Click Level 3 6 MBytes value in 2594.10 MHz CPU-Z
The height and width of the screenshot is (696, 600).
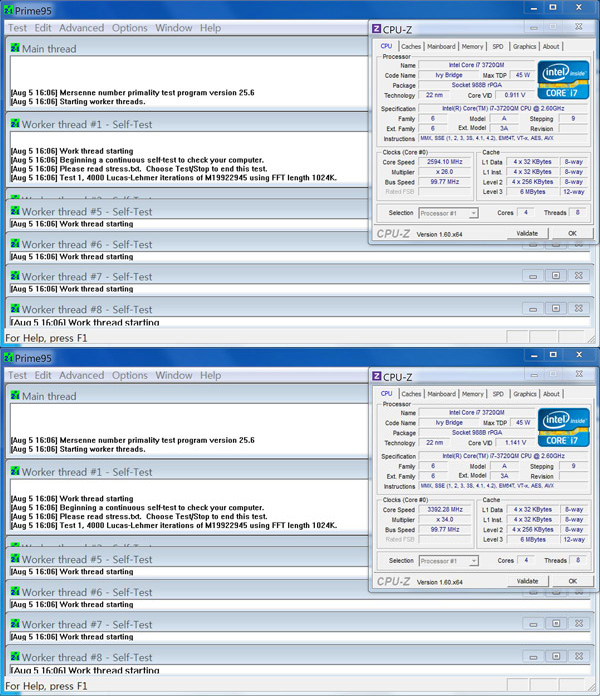[x=533, y=192]
